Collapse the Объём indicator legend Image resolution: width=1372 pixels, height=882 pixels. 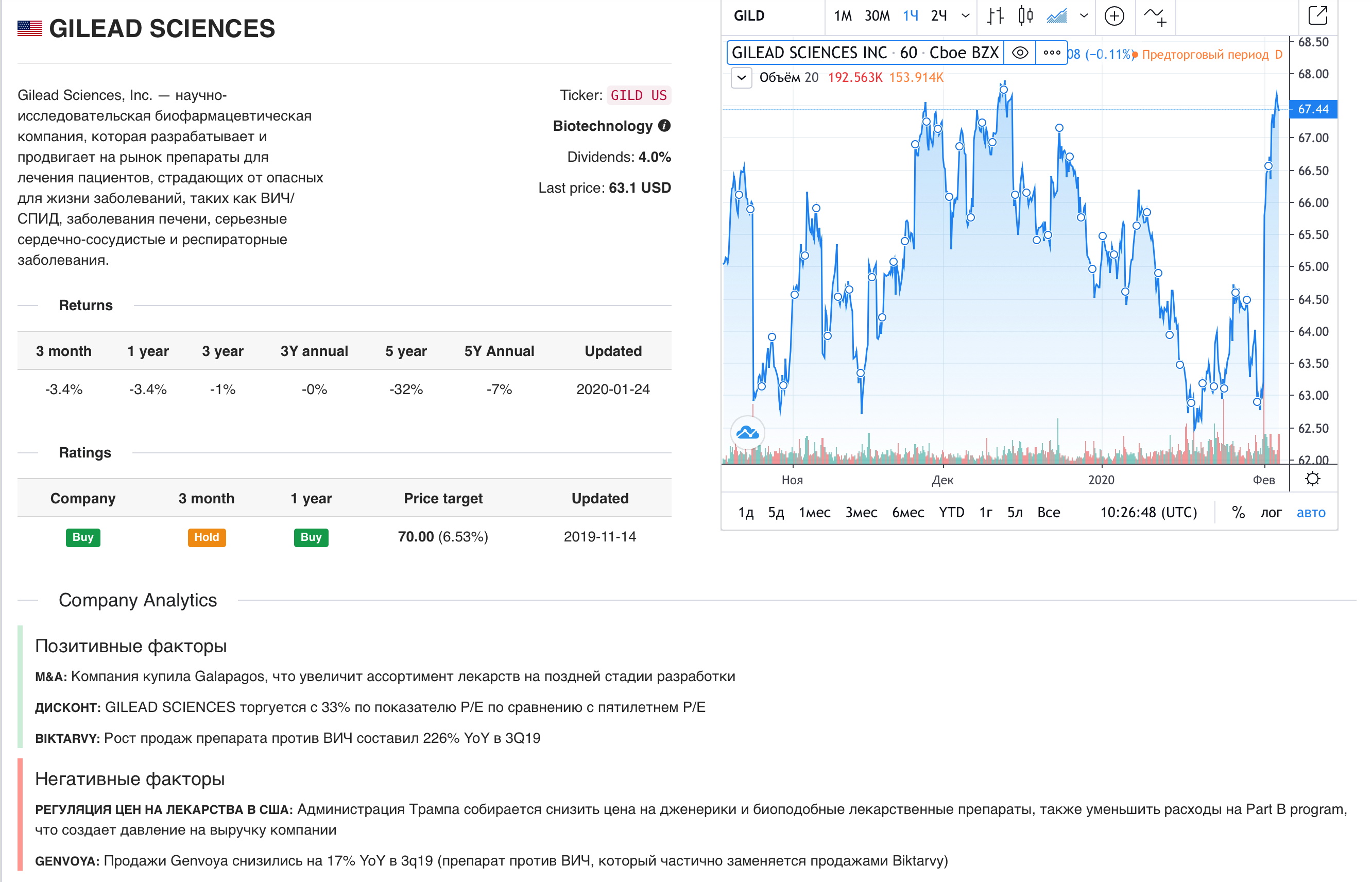click(x=741, y=77)
